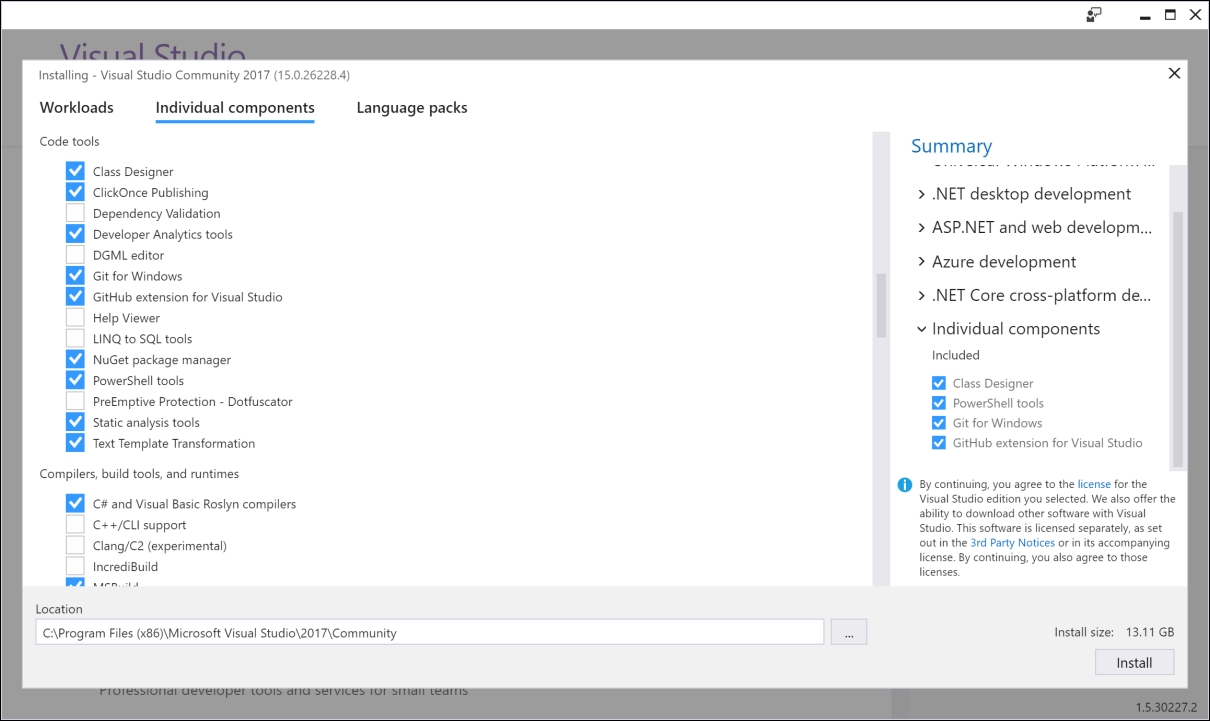Uncheck Class Designer in the Summary panel
Screen dimensions: 1210x721
938,383
